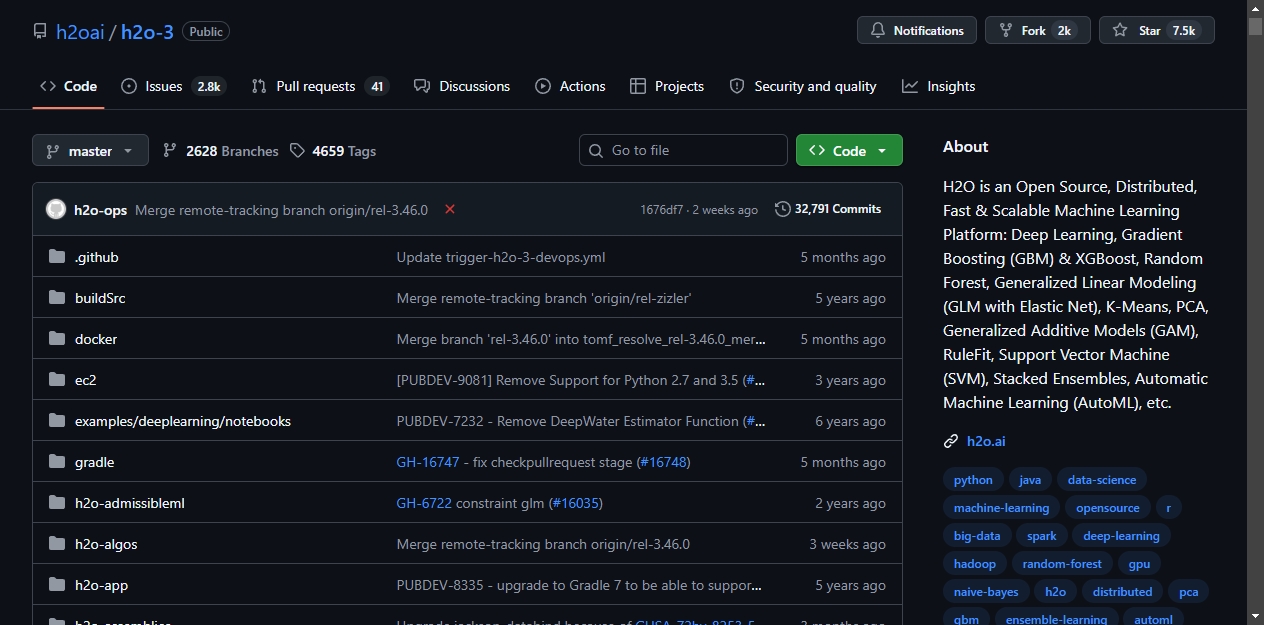Open the Insights tab
The image size is (1264, 625).
click(938, 86)
